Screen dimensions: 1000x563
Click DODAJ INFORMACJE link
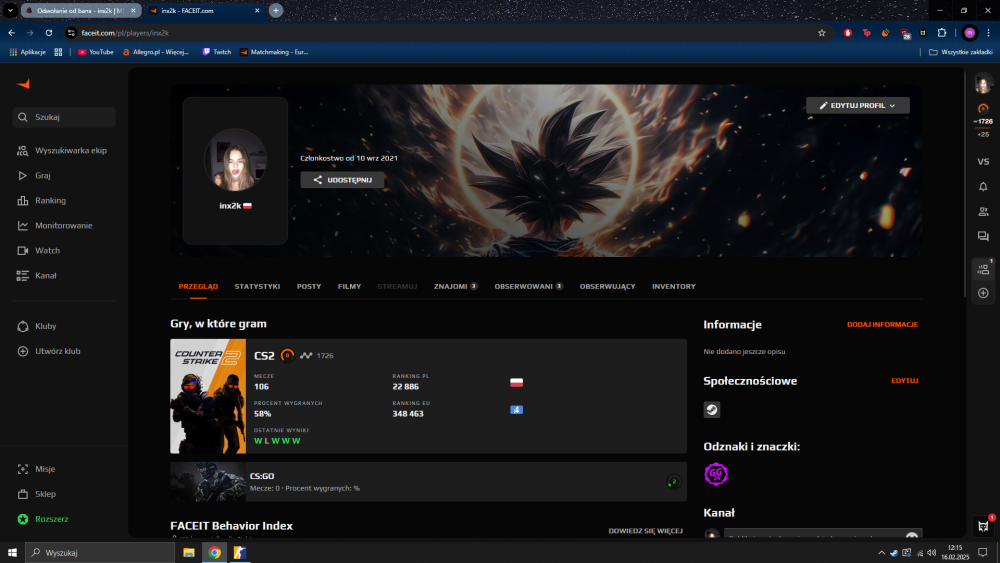[883, 325]
